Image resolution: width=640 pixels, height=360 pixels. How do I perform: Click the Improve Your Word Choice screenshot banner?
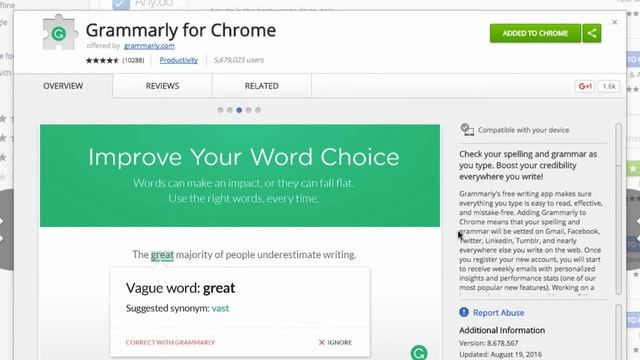coord(240,176)
